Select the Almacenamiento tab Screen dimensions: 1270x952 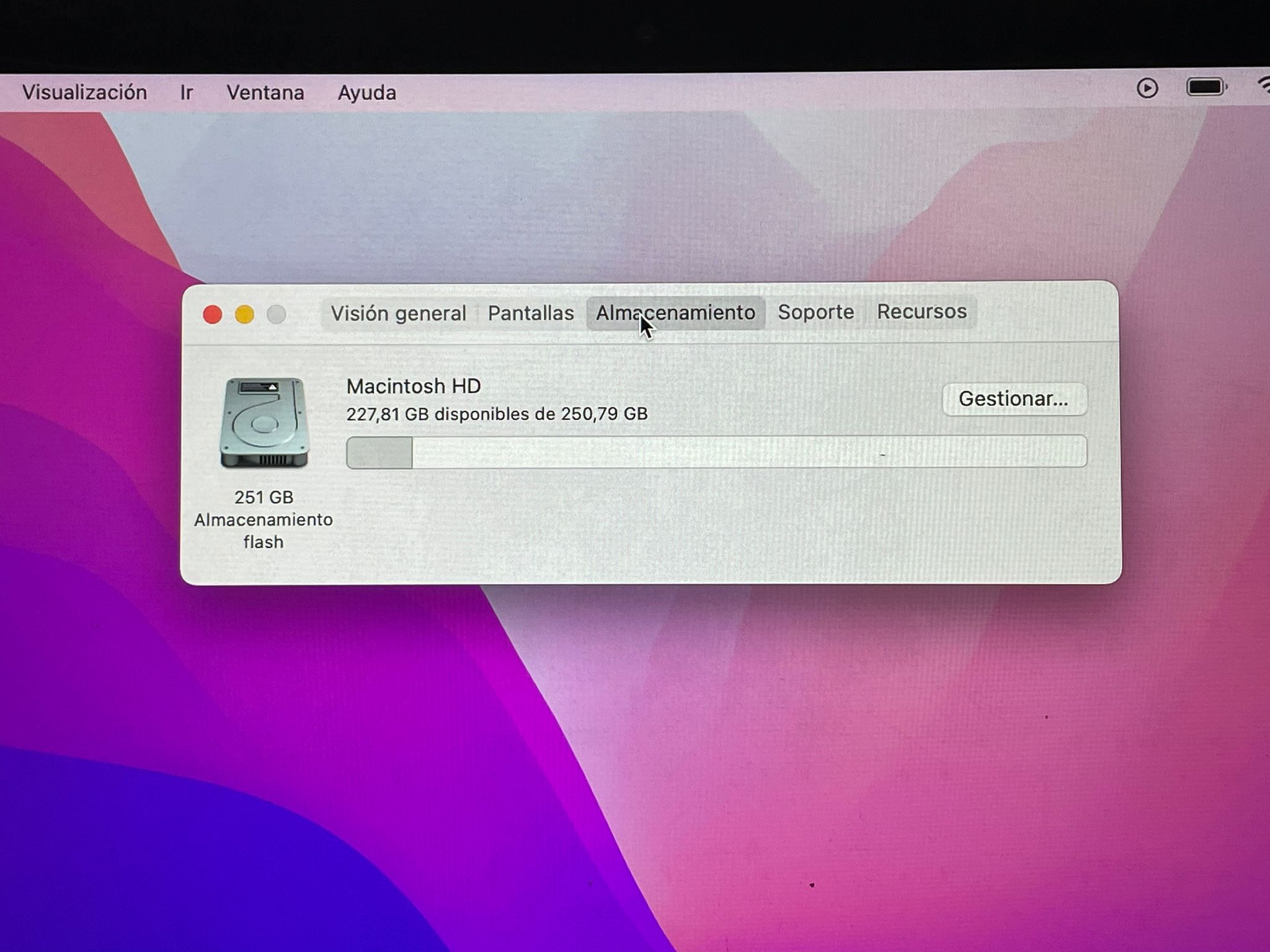click(675, 313)
